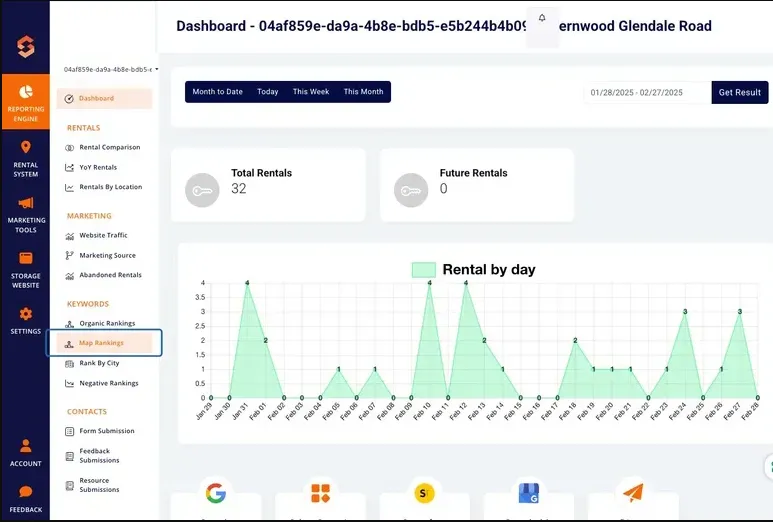Toggle the Rental by day legend swatch
Screen dimensions: 773x522
pyautogui.click(x=424, y=270)
